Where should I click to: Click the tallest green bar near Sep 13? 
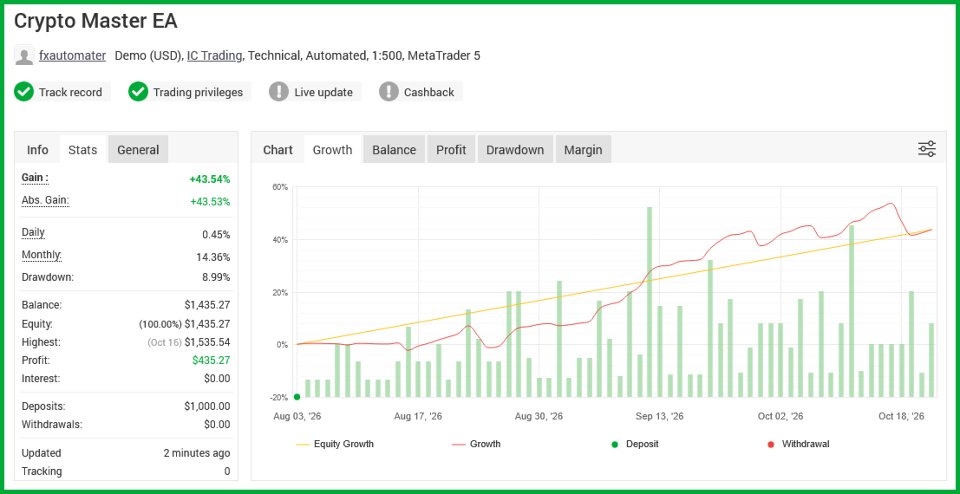(x=649, y=302)
